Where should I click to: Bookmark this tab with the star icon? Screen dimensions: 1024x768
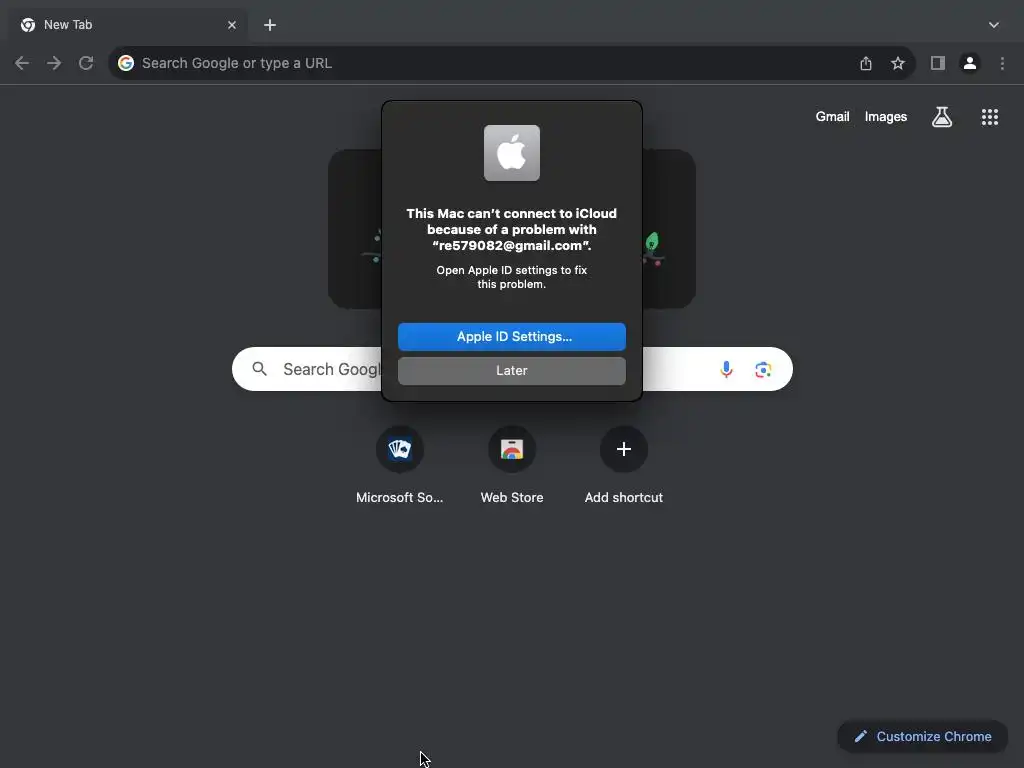coord(898,63)
